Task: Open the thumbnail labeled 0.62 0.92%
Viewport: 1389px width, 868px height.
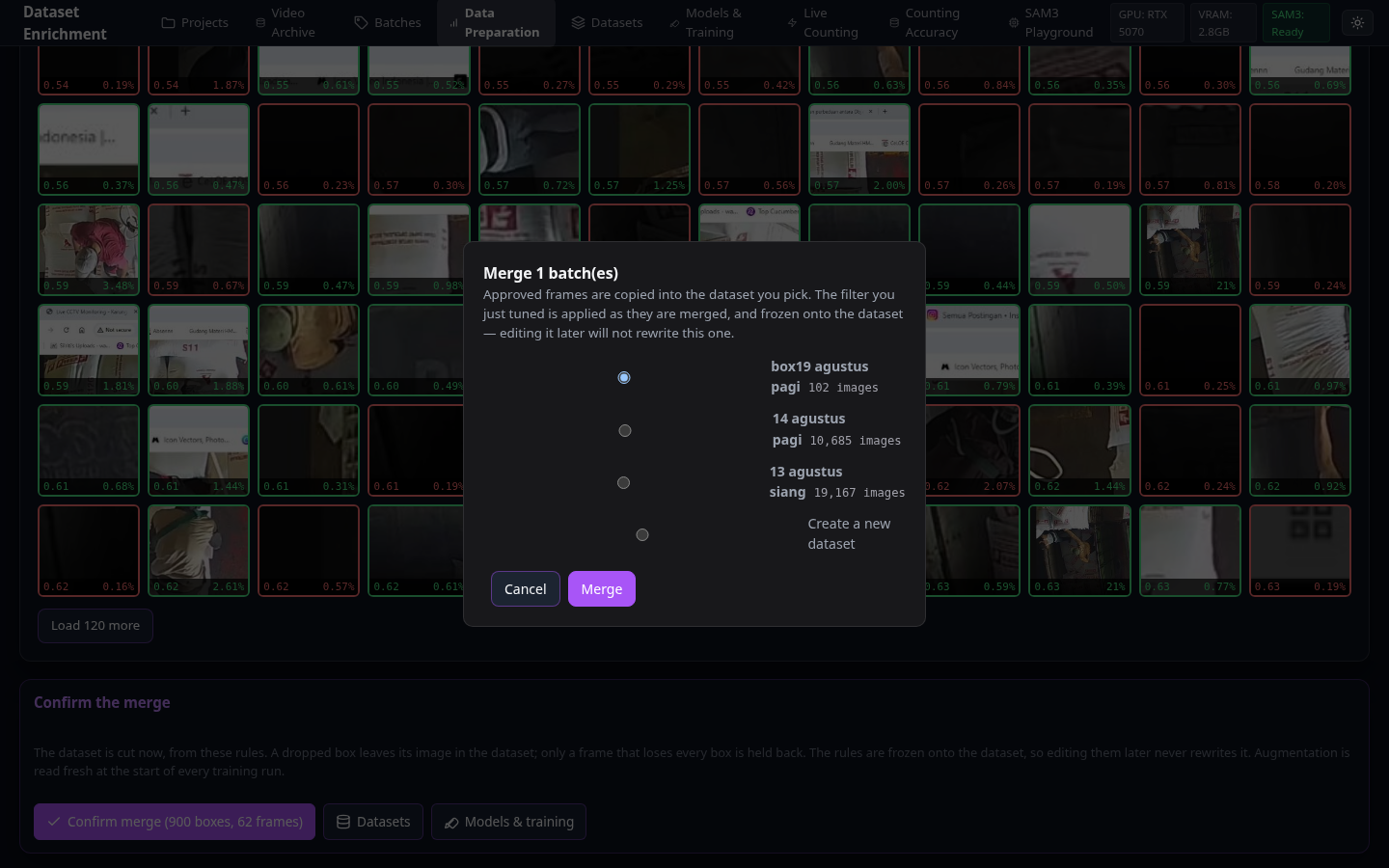Action: point(1300,450)
